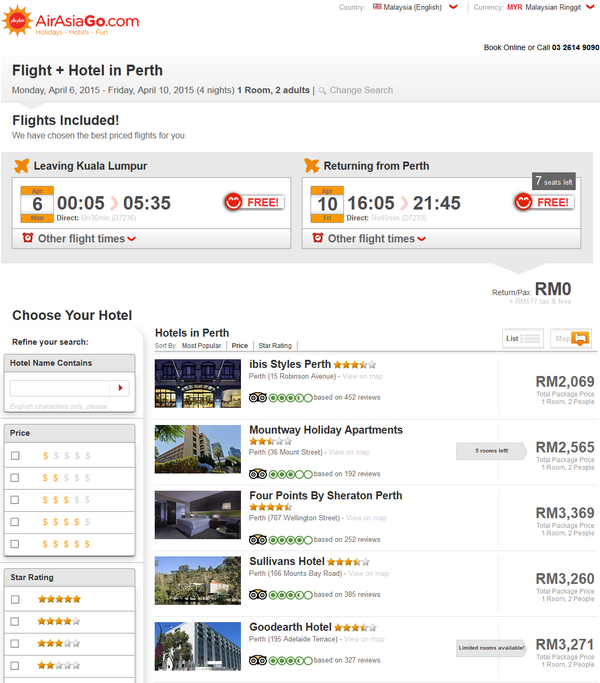This screenshot has width=600, height=683.
Task: View Four Points By Sheraton on map
Action: 366,518
